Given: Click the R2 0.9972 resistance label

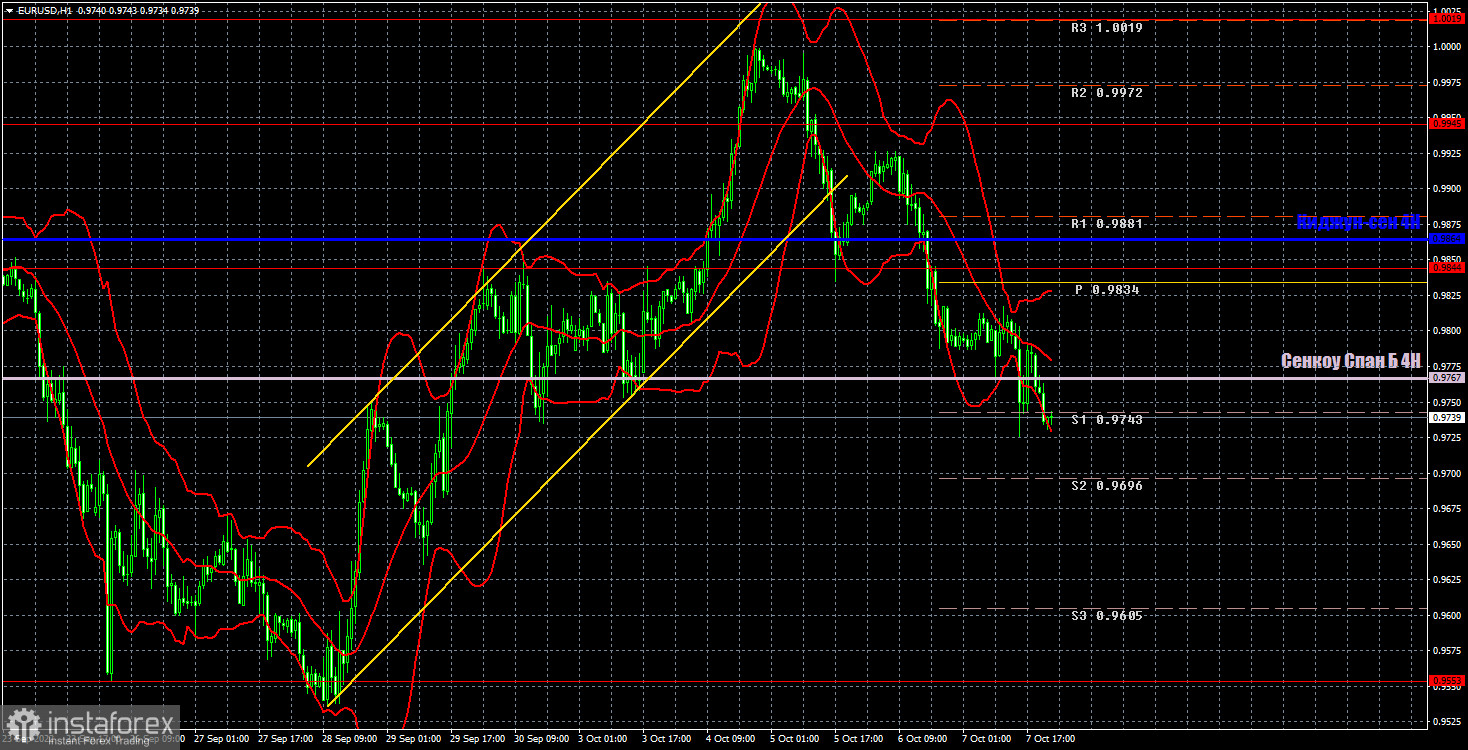Looking at the screenshot, I should (x=1106, y=92).
